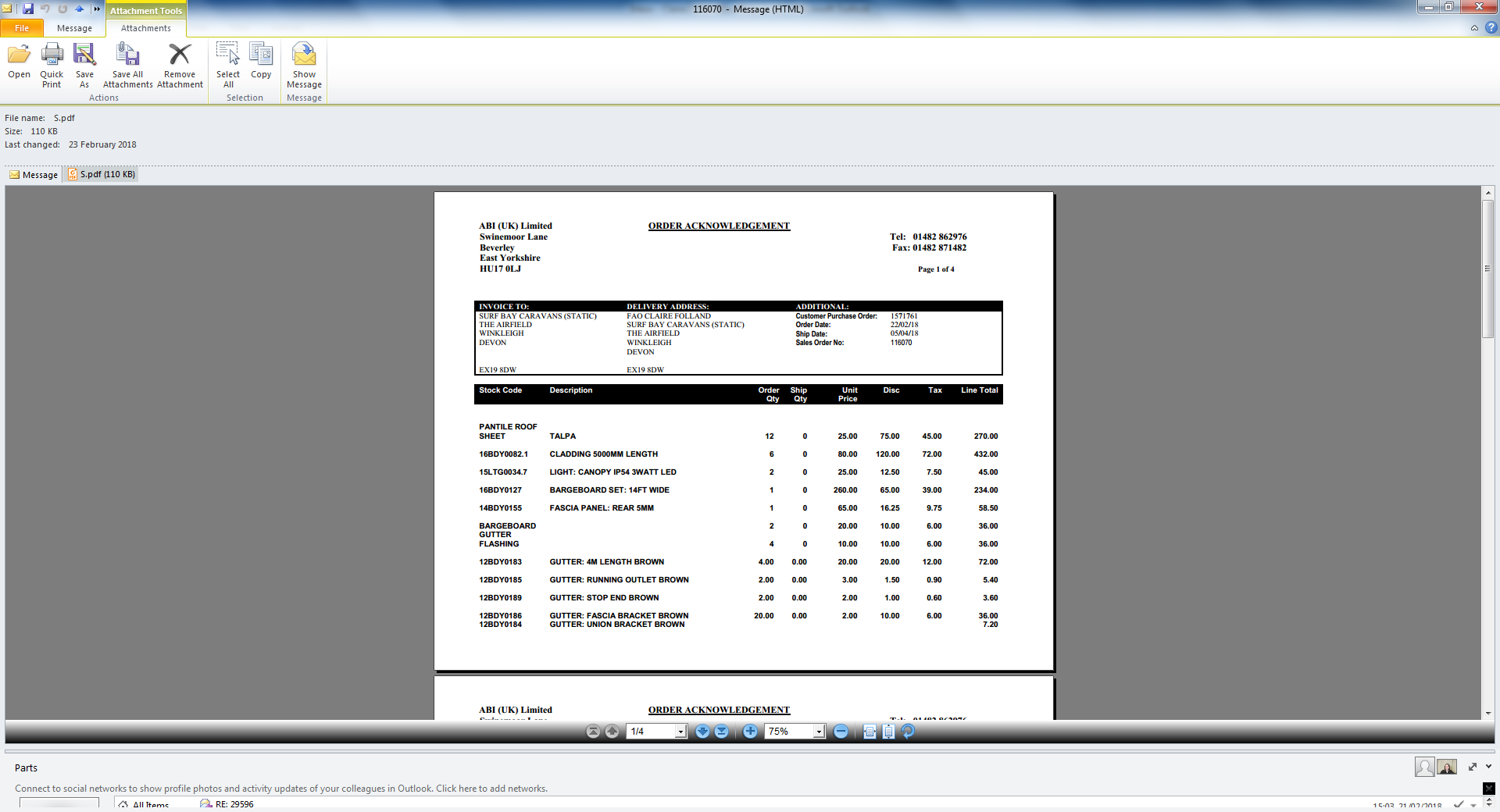This screenshot has height=812, width=1500.
Task: Select the S.pdf attachment tab
Action: point(102,174)
